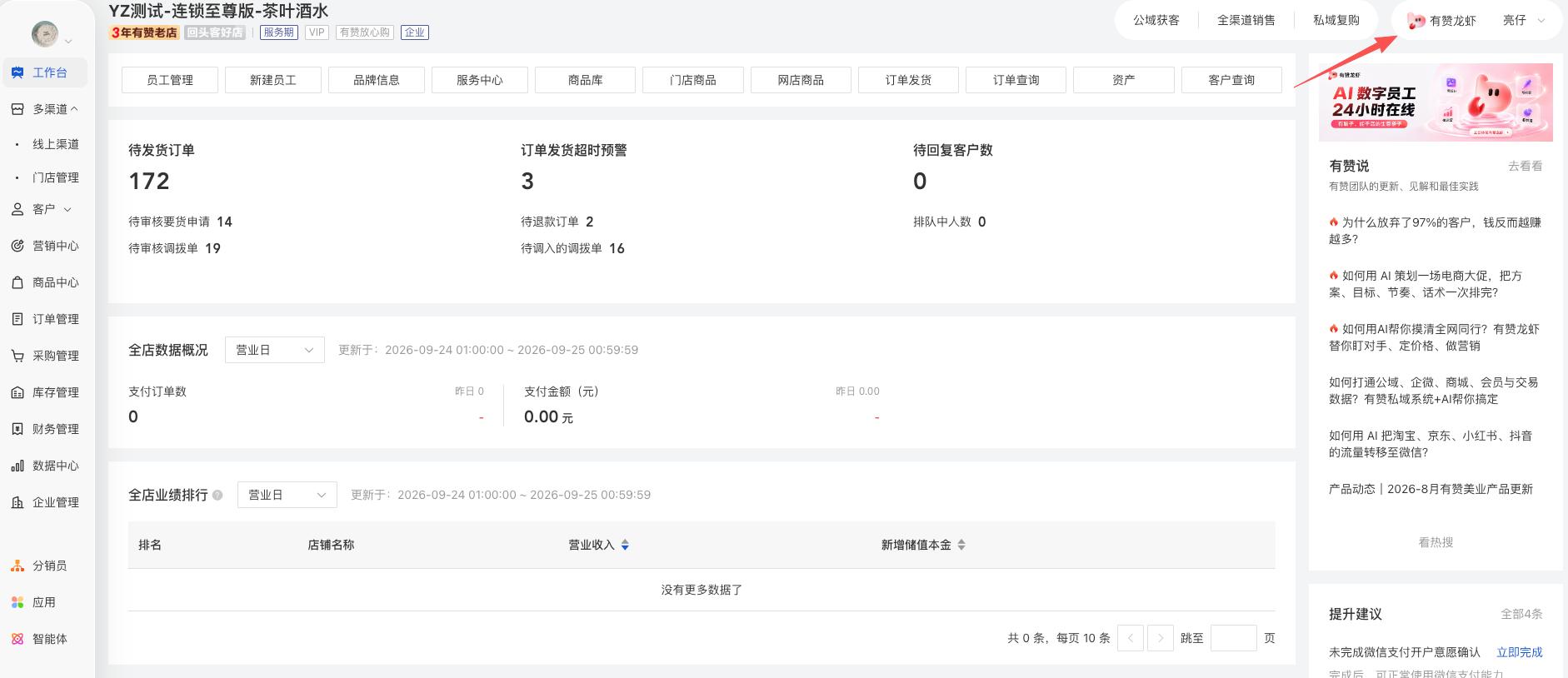1568x678 pixels.
Task: Sort table by 新增储值本金 column arrows
Action: pos(961,545)
